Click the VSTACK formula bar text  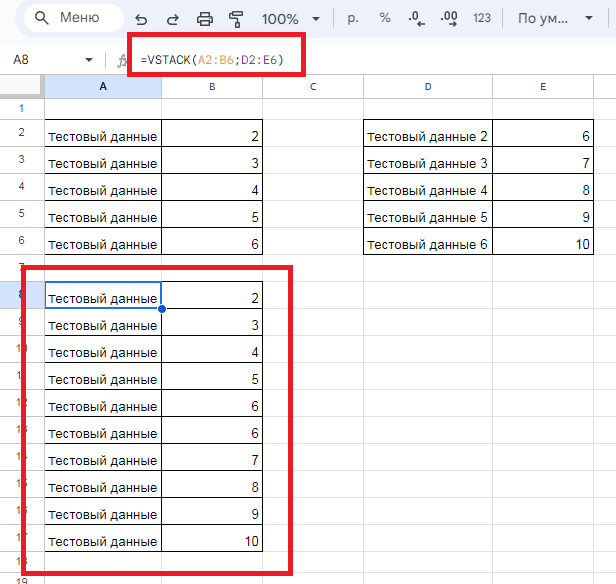click(212, 60)
